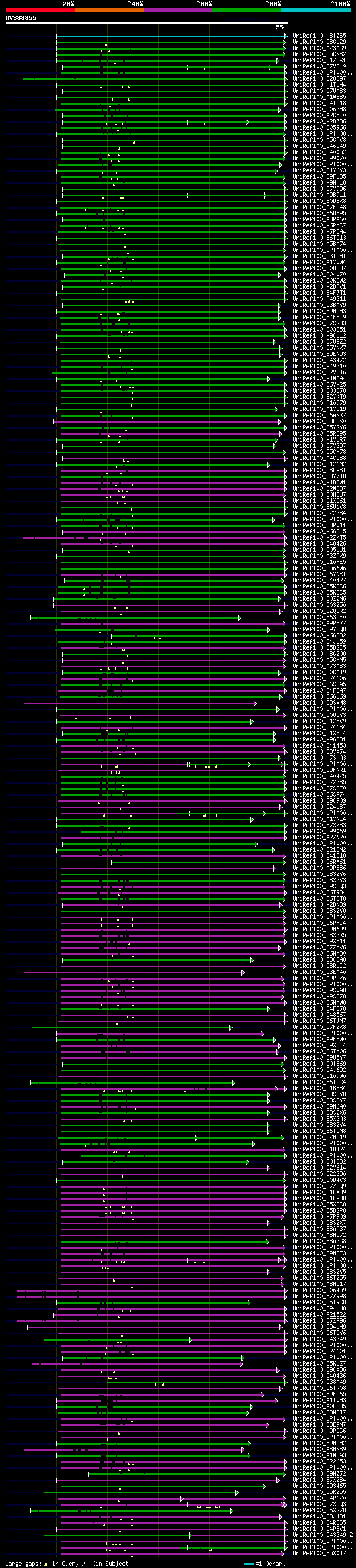Select label UniRef100_A5GPV8

tap(319, 140)
